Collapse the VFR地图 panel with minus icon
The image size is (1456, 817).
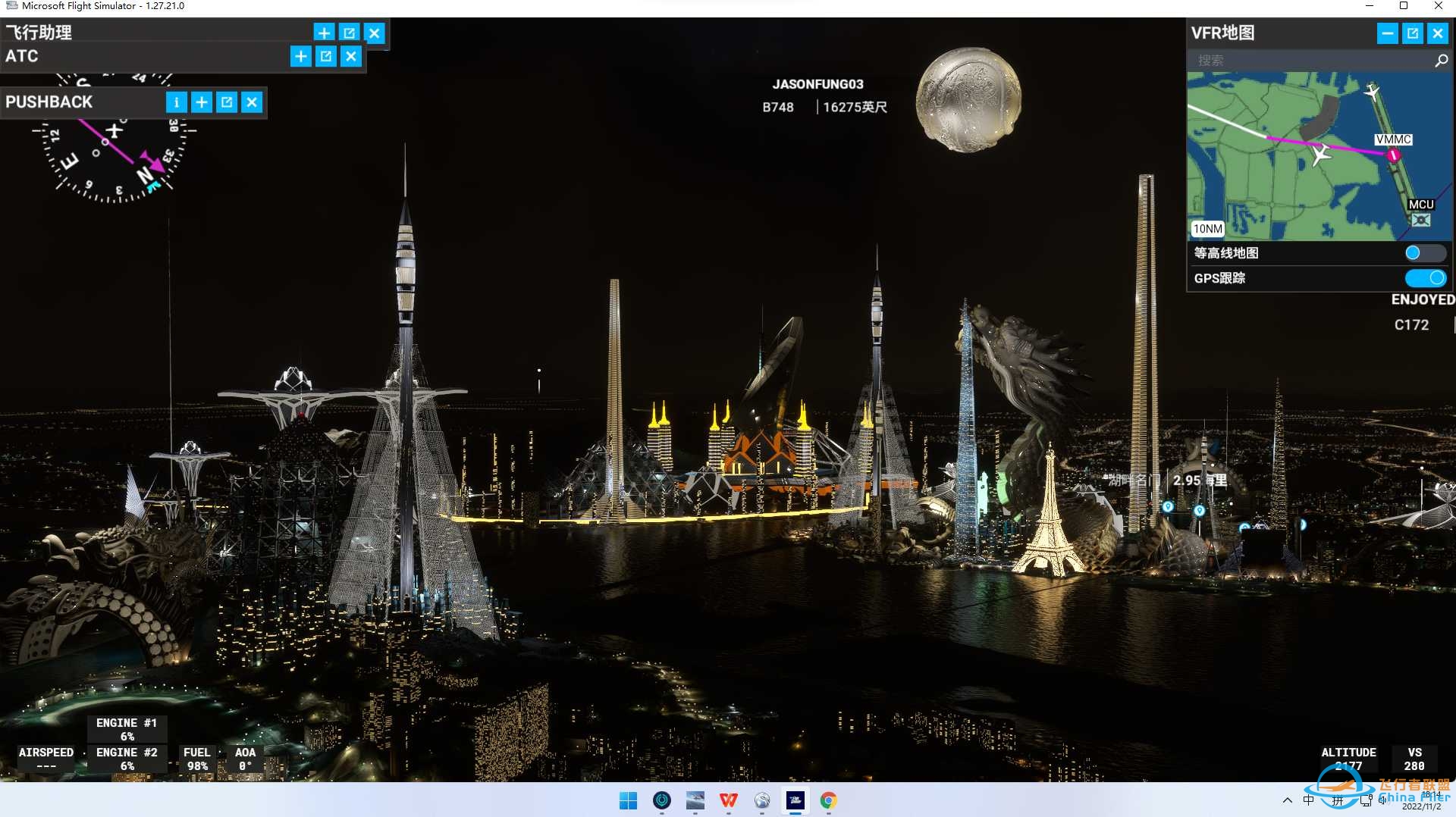[1388, 33]
